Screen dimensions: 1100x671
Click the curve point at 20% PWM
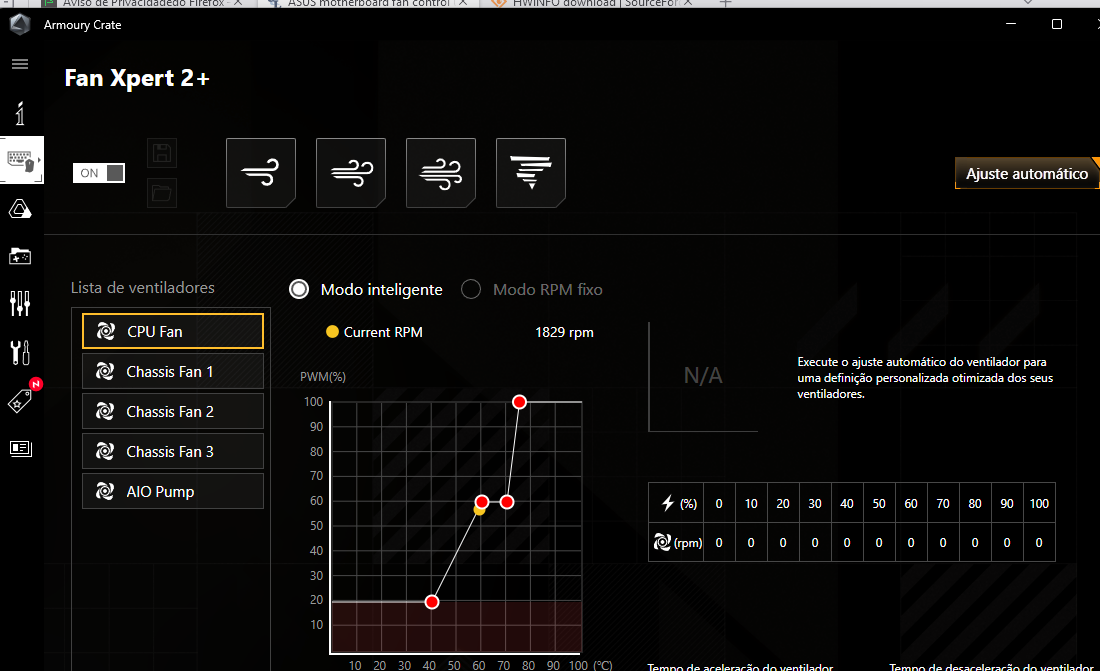tap(432, 602)
